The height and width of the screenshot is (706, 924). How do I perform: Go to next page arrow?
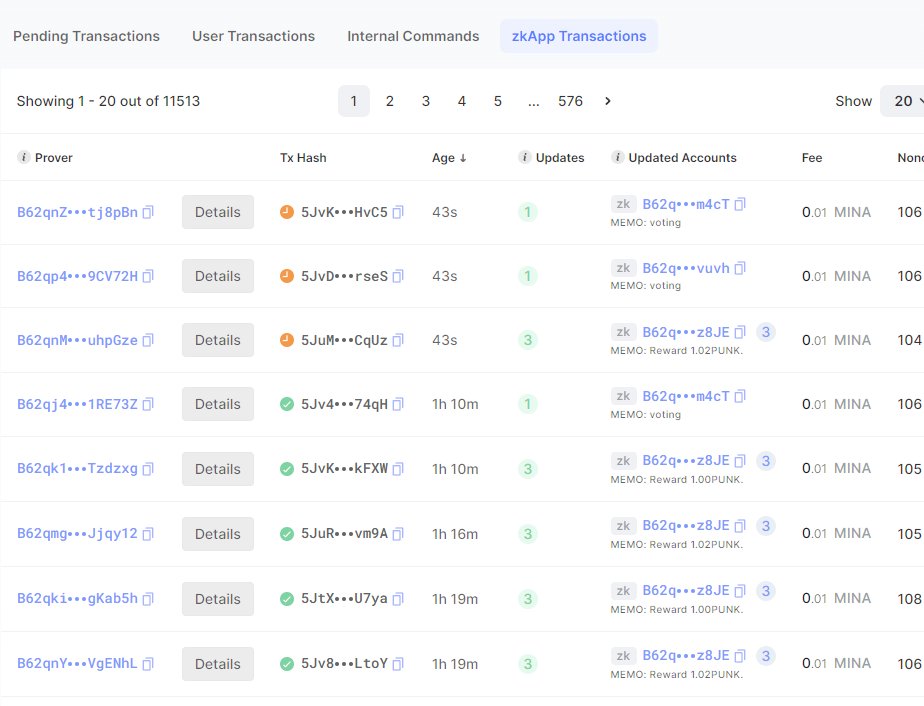pos(608,101)
